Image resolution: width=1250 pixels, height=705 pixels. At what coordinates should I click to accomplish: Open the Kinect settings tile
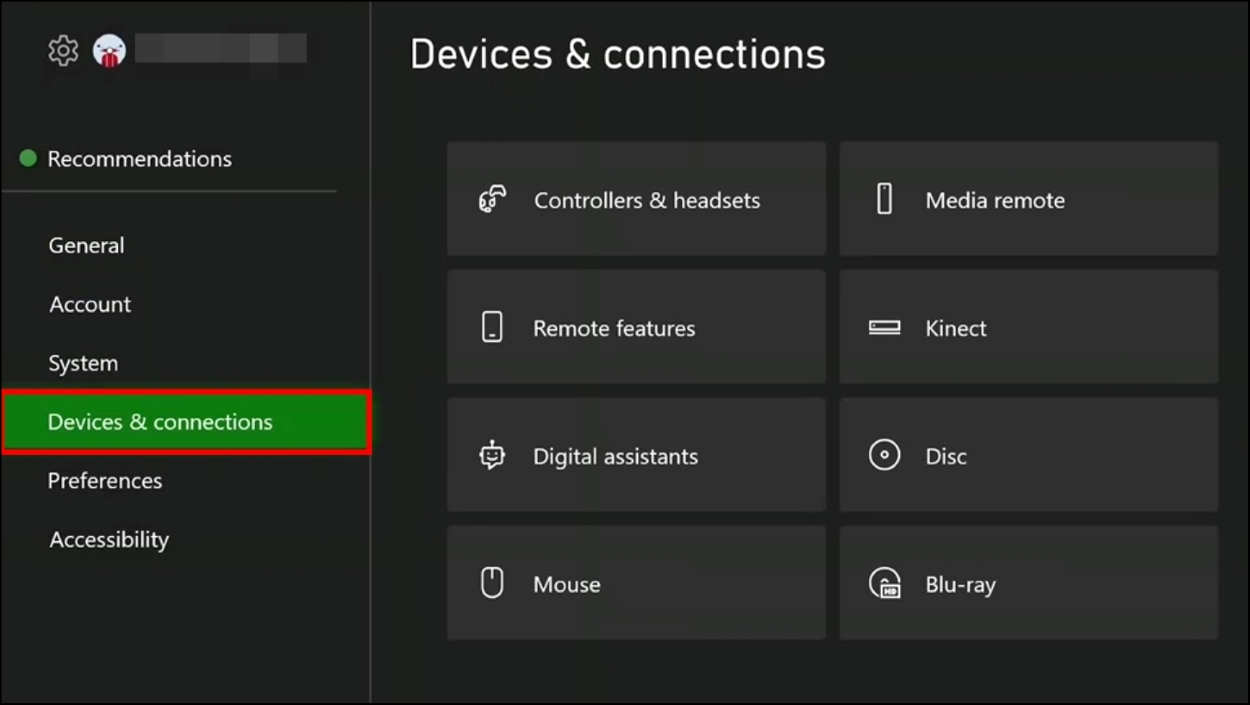coord(1029,327)
